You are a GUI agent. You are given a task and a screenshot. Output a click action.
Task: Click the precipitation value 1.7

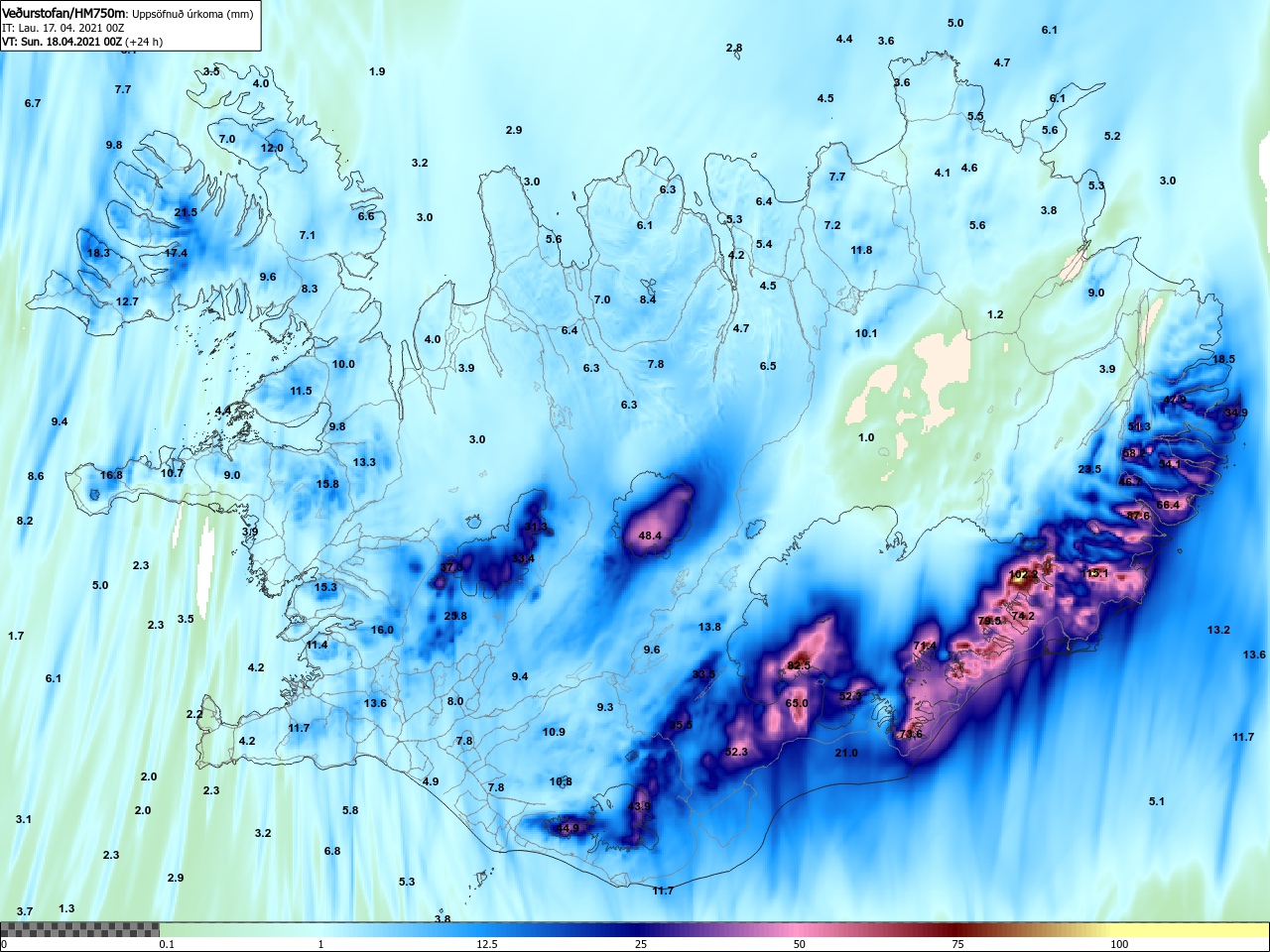point(16,636)
